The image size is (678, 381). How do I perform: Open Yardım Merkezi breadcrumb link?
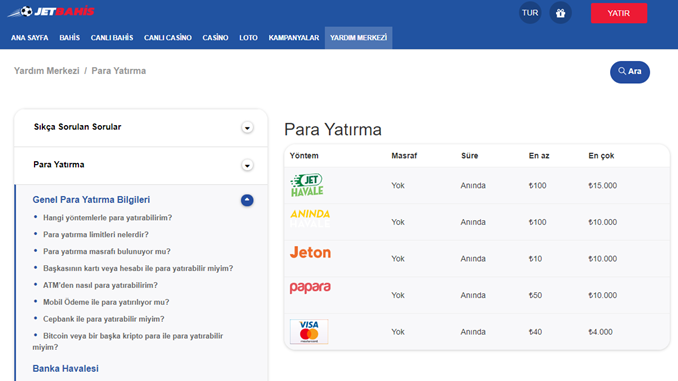[47, 71]
